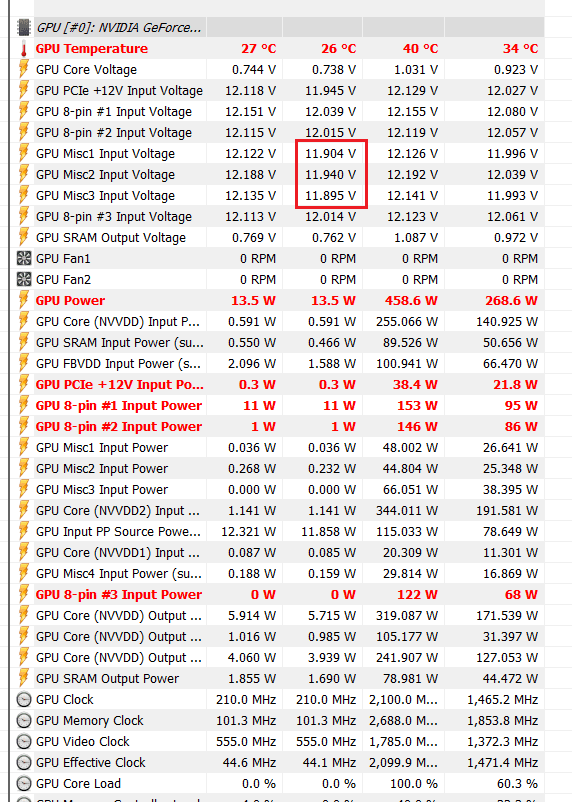572x802 pixels.
Task: Click the lightning icon beside GPU Misc3 Input Power
Action: [x=24, y=489]
